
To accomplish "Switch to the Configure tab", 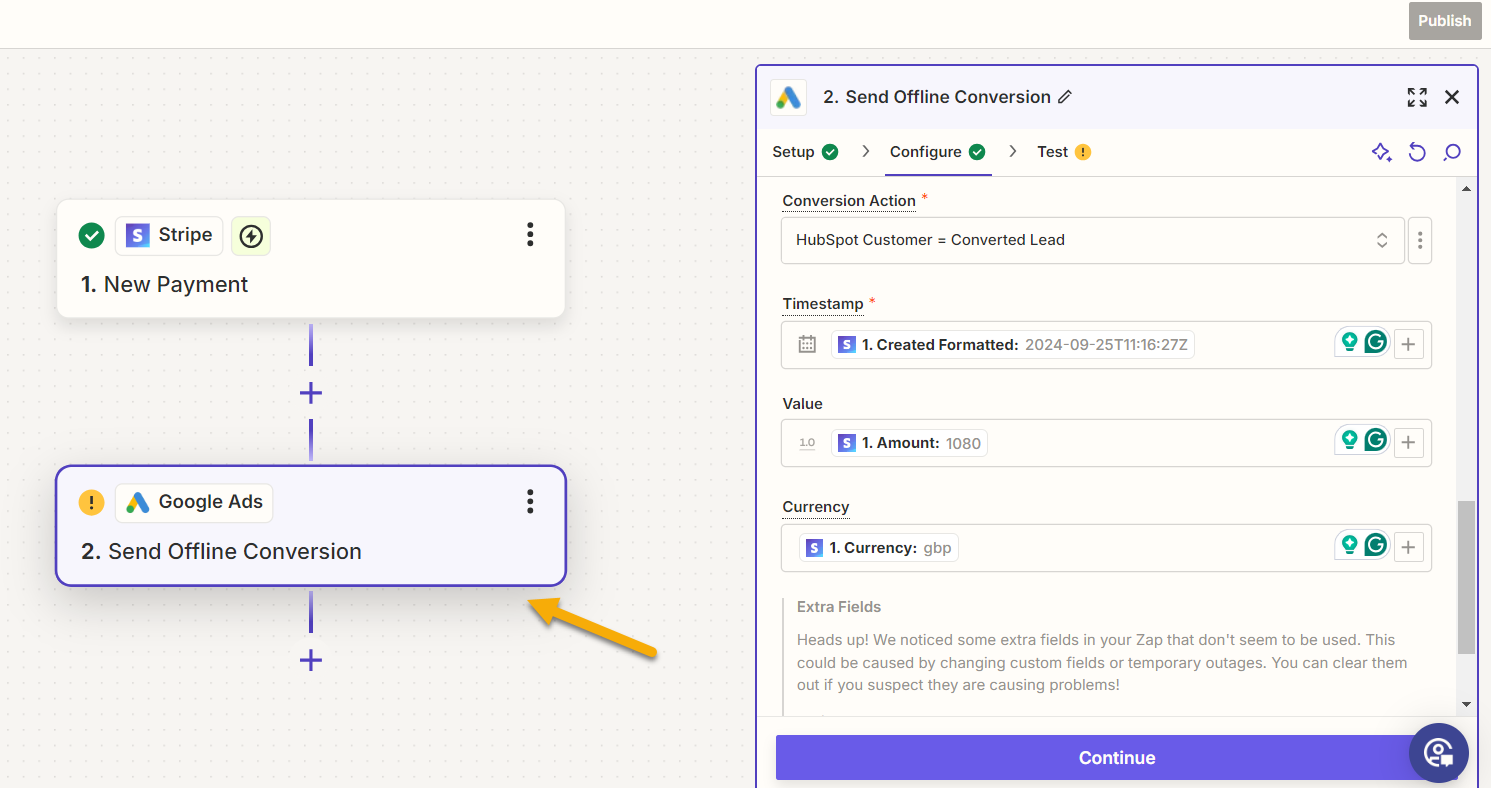I will tap(937, 152).
